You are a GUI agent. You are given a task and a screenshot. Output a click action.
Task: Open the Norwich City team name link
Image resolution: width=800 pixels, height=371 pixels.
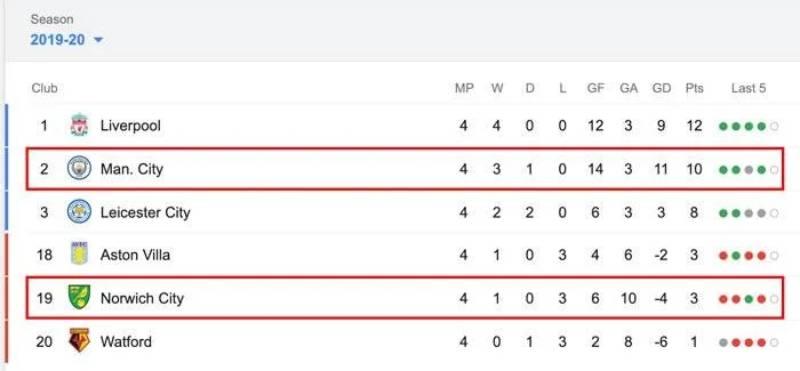142,299
